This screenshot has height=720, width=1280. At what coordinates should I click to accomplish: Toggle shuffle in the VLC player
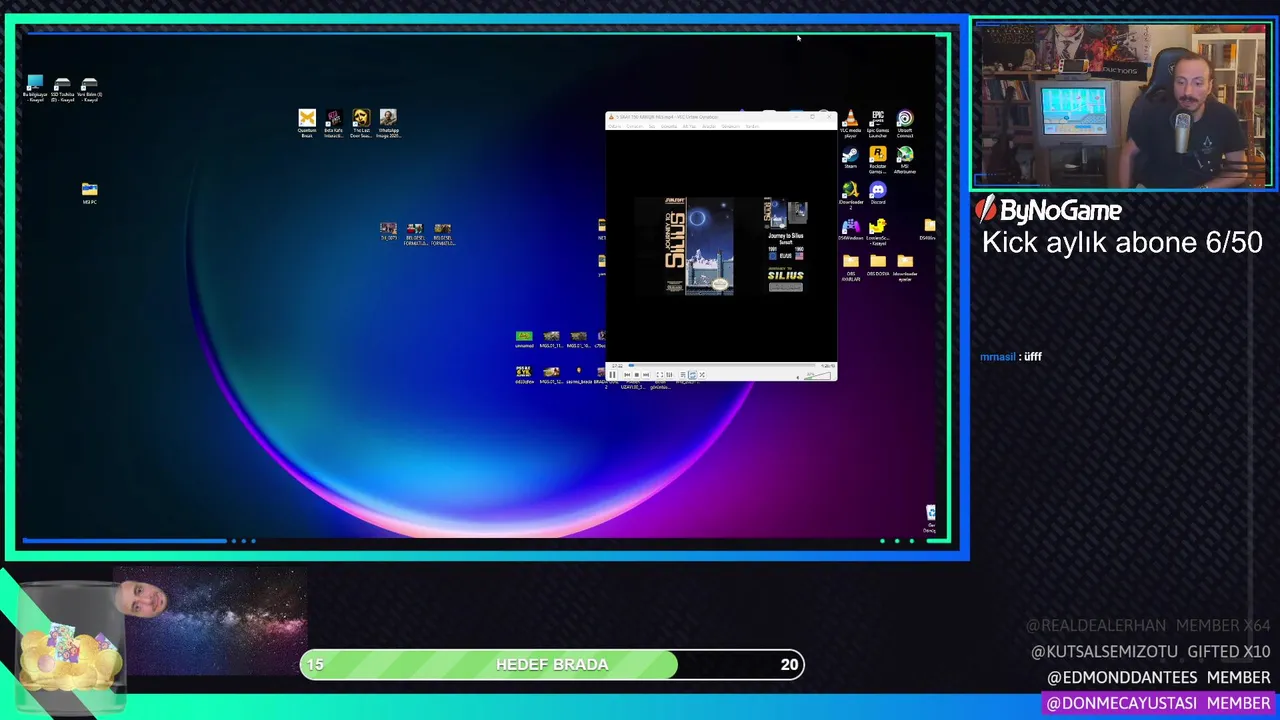tap(702, 375)
